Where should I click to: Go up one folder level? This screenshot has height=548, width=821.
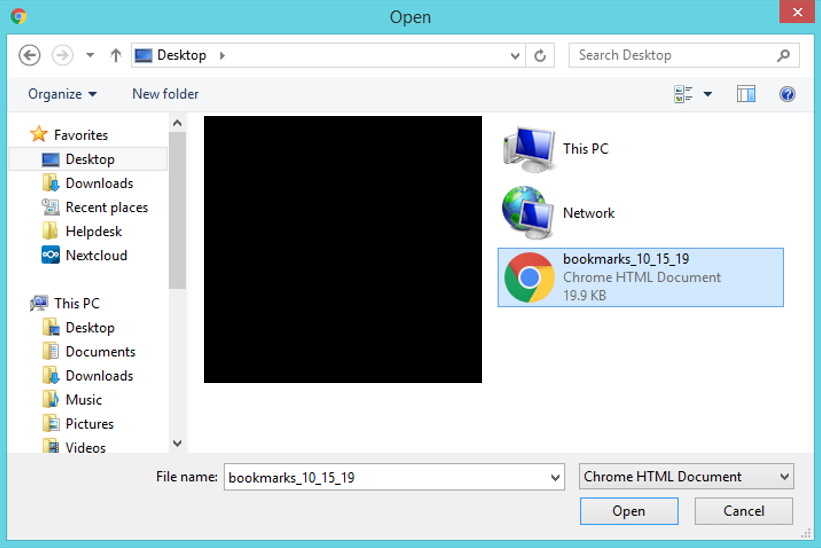[116, 55]
